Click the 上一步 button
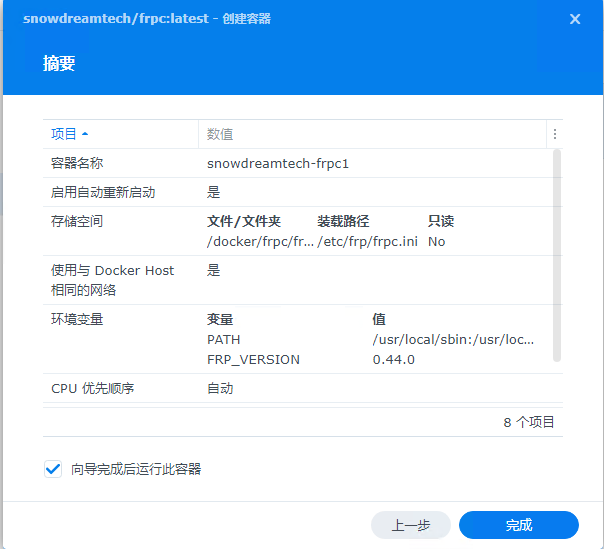 point(411,525)
